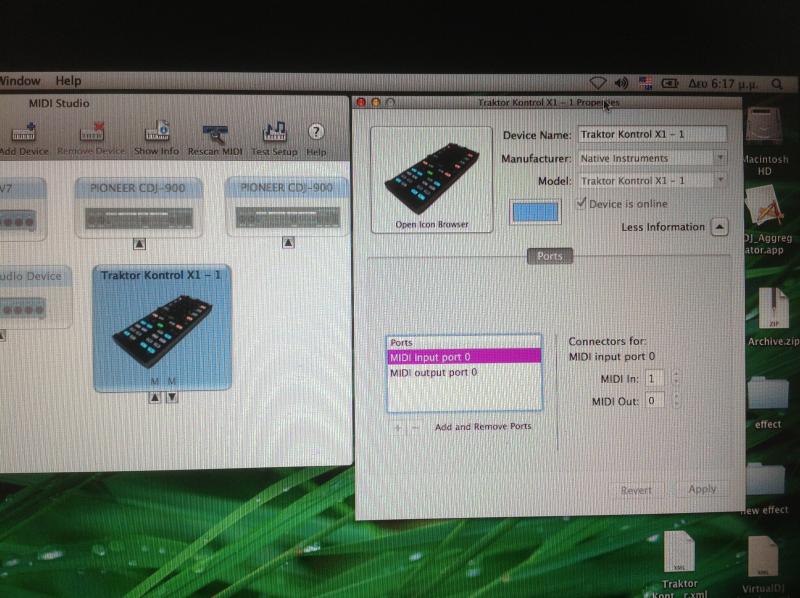Select MIDI output port 0 row
Image resolution: width=800 pixels, height=598 pixels.
(464, 372)
